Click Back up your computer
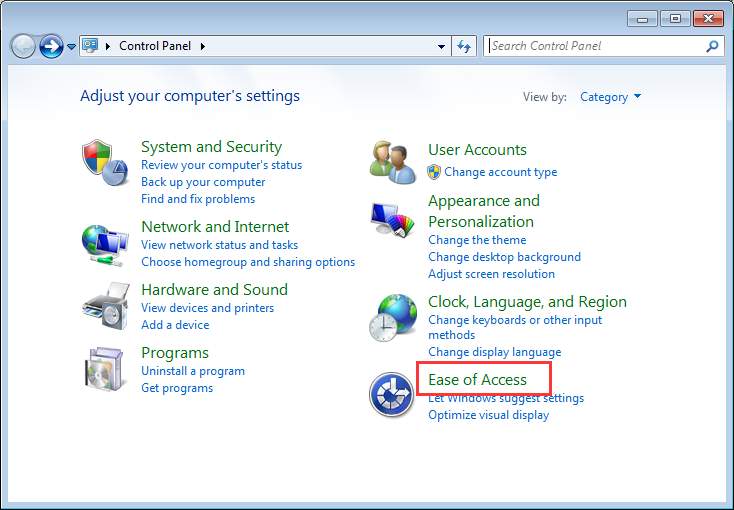 point(203,182)
